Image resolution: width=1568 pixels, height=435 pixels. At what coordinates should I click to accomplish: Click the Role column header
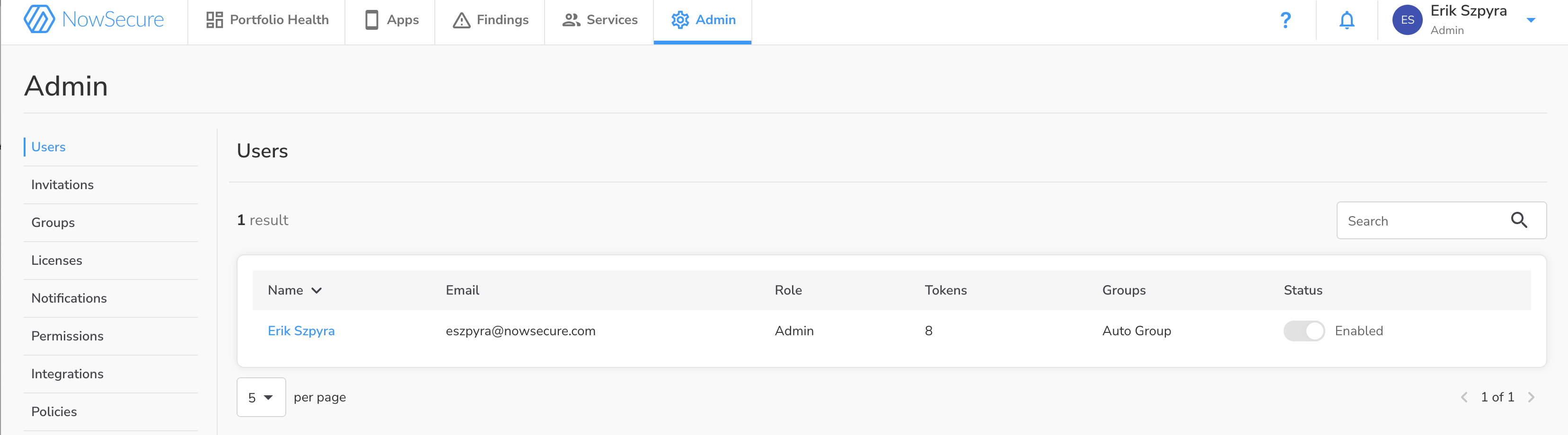788,290
